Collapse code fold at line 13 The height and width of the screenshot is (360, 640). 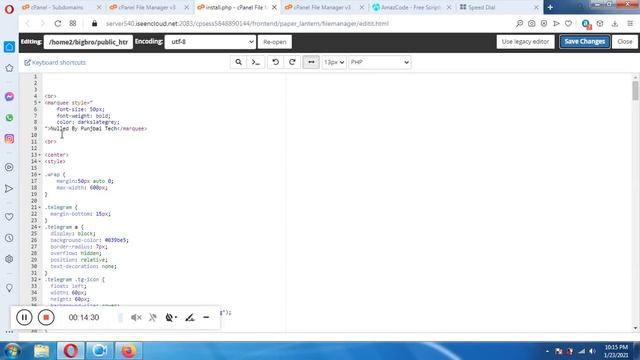tap(40, 155)
